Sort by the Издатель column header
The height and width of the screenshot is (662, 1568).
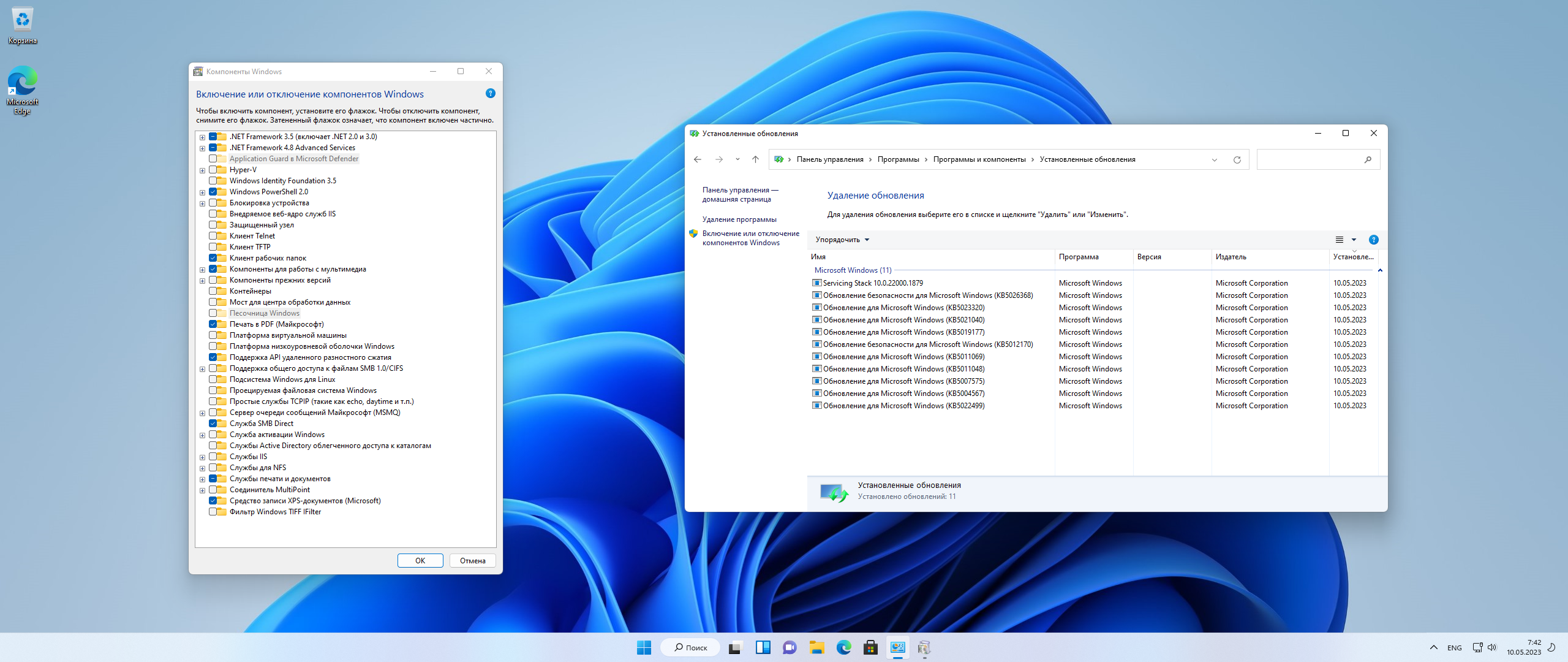(1270, 257)
